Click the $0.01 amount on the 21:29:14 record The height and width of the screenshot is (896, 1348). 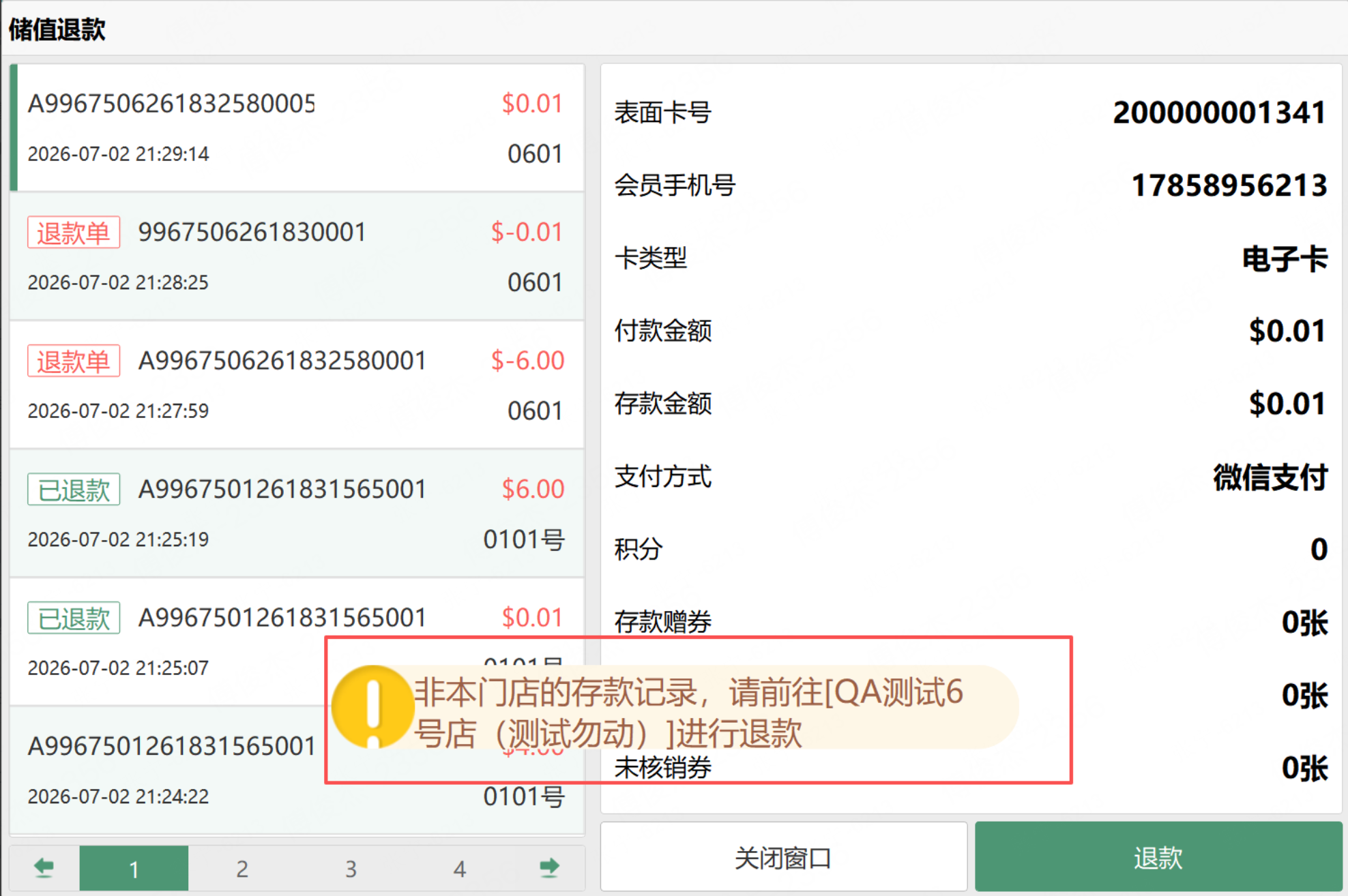(x=532, y=104)
